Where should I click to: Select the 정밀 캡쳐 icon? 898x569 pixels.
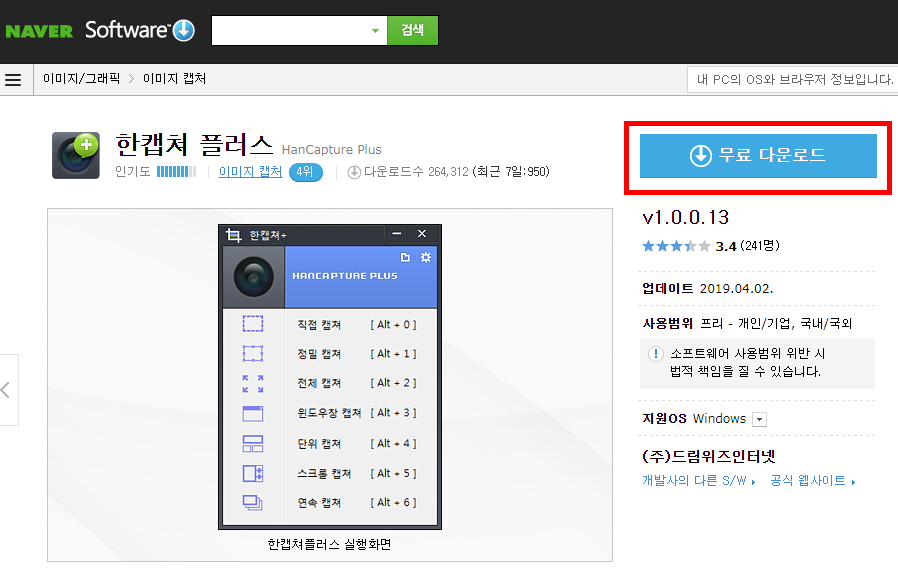pos(253,354)
